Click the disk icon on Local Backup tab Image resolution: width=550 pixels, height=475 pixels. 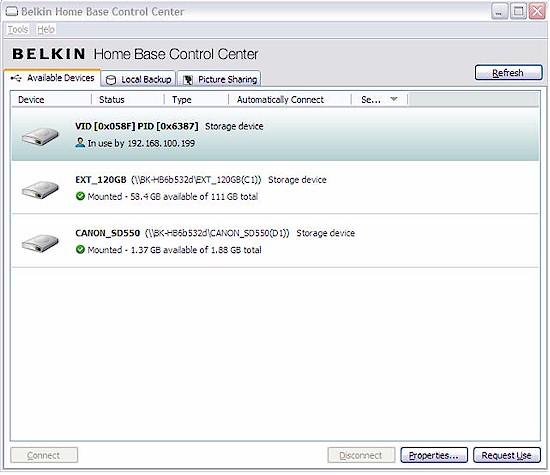[111, 80]
